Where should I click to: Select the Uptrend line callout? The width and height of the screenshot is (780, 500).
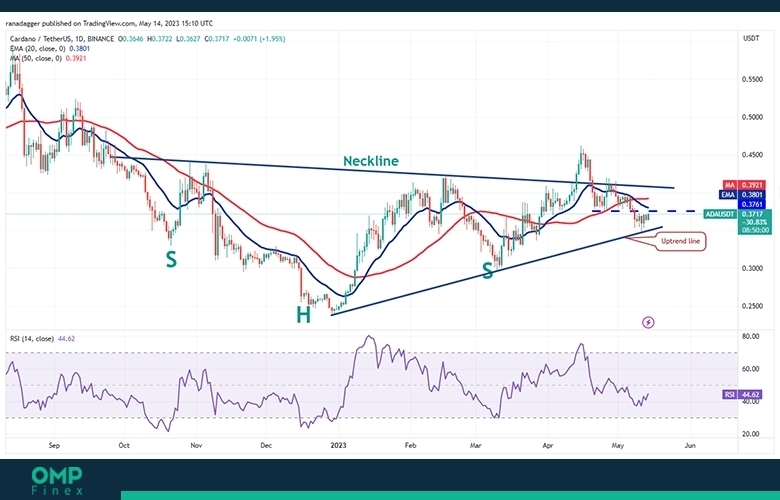(x=680, y=241)
